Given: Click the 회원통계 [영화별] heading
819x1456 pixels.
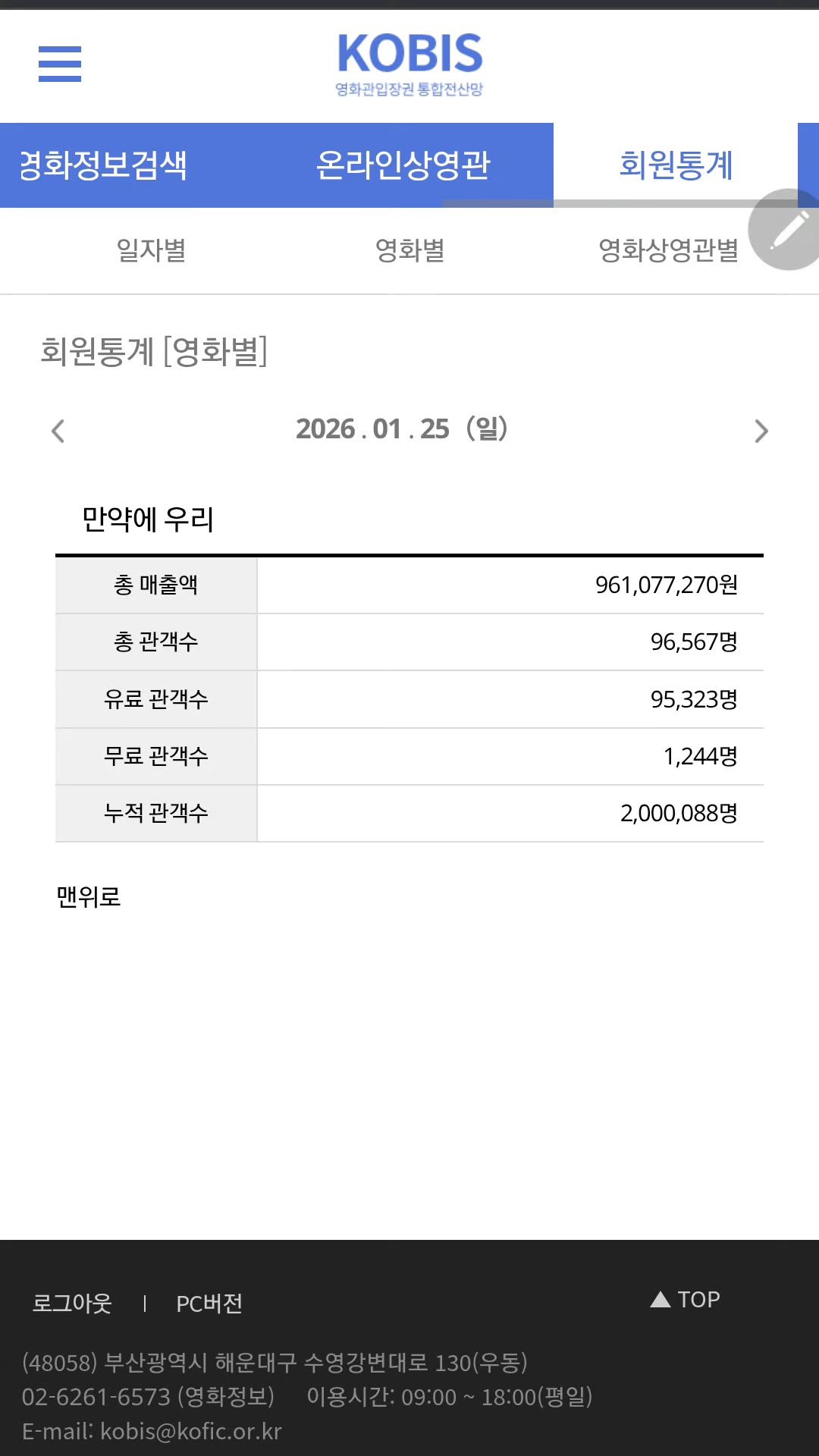Looking at the screenshot, I should 154,351.
